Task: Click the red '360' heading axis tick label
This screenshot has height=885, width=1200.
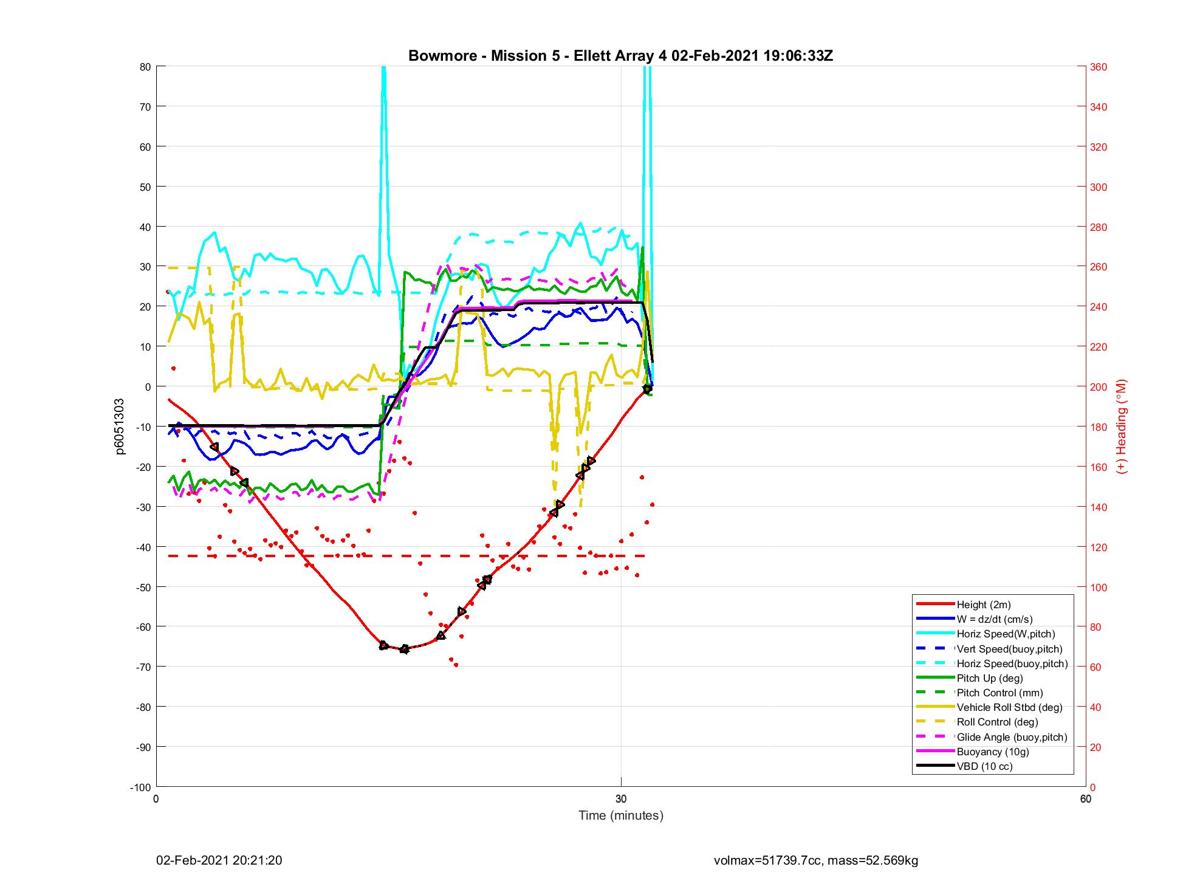Action: point(1099,67)
